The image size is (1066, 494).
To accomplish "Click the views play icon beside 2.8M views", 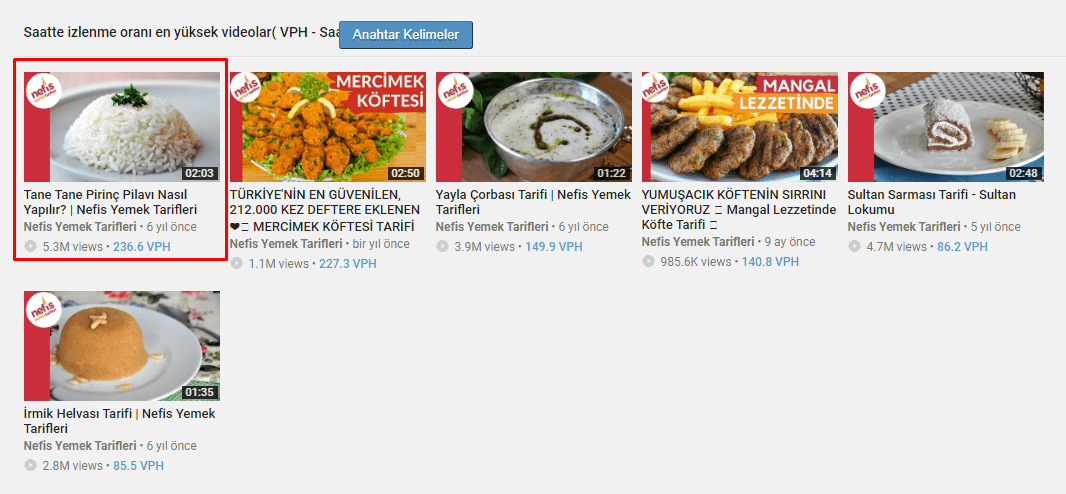I will tap(30, 466).
